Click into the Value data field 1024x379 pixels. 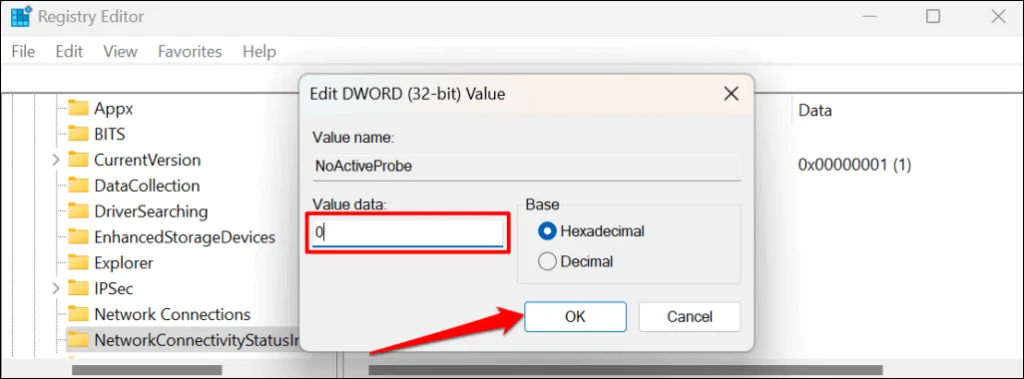408,233
